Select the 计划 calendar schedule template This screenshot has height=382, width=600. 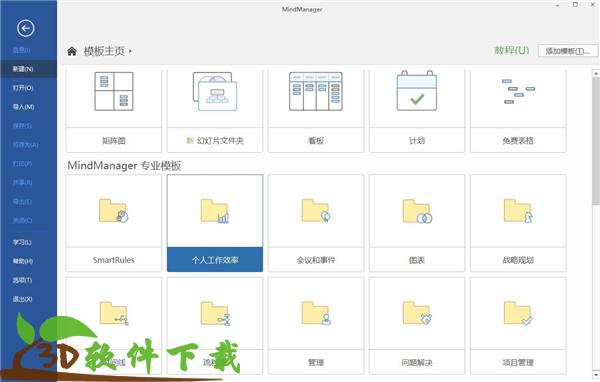pos(417,111)
